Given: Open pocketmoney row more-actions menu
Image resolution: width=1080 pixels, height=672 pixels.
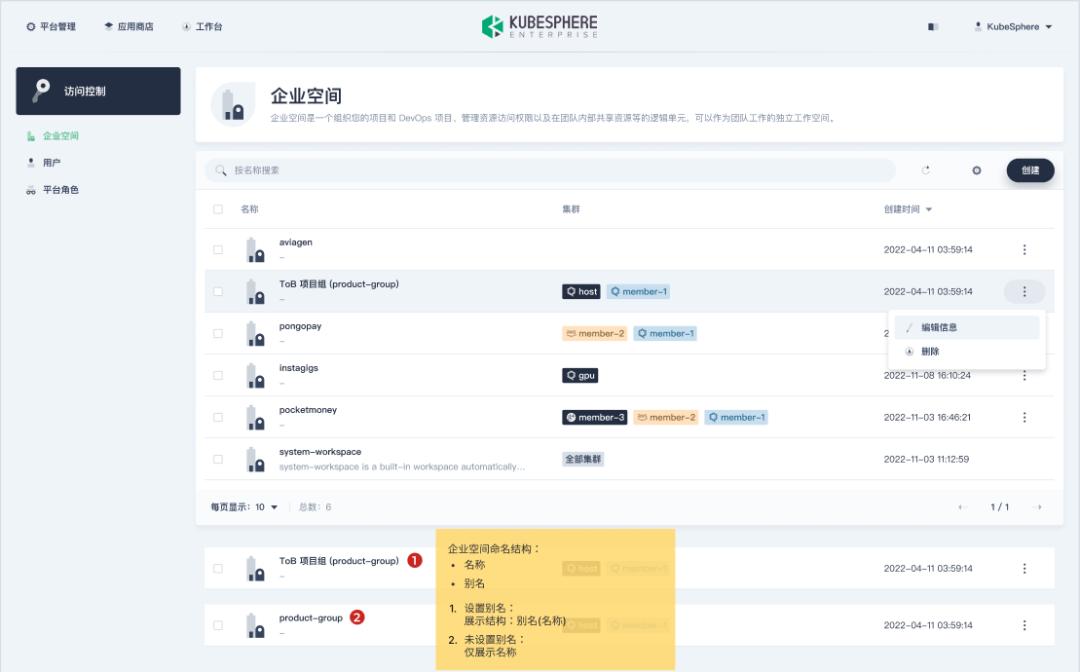Looking at the screenshot, I should pos(1024,417).
